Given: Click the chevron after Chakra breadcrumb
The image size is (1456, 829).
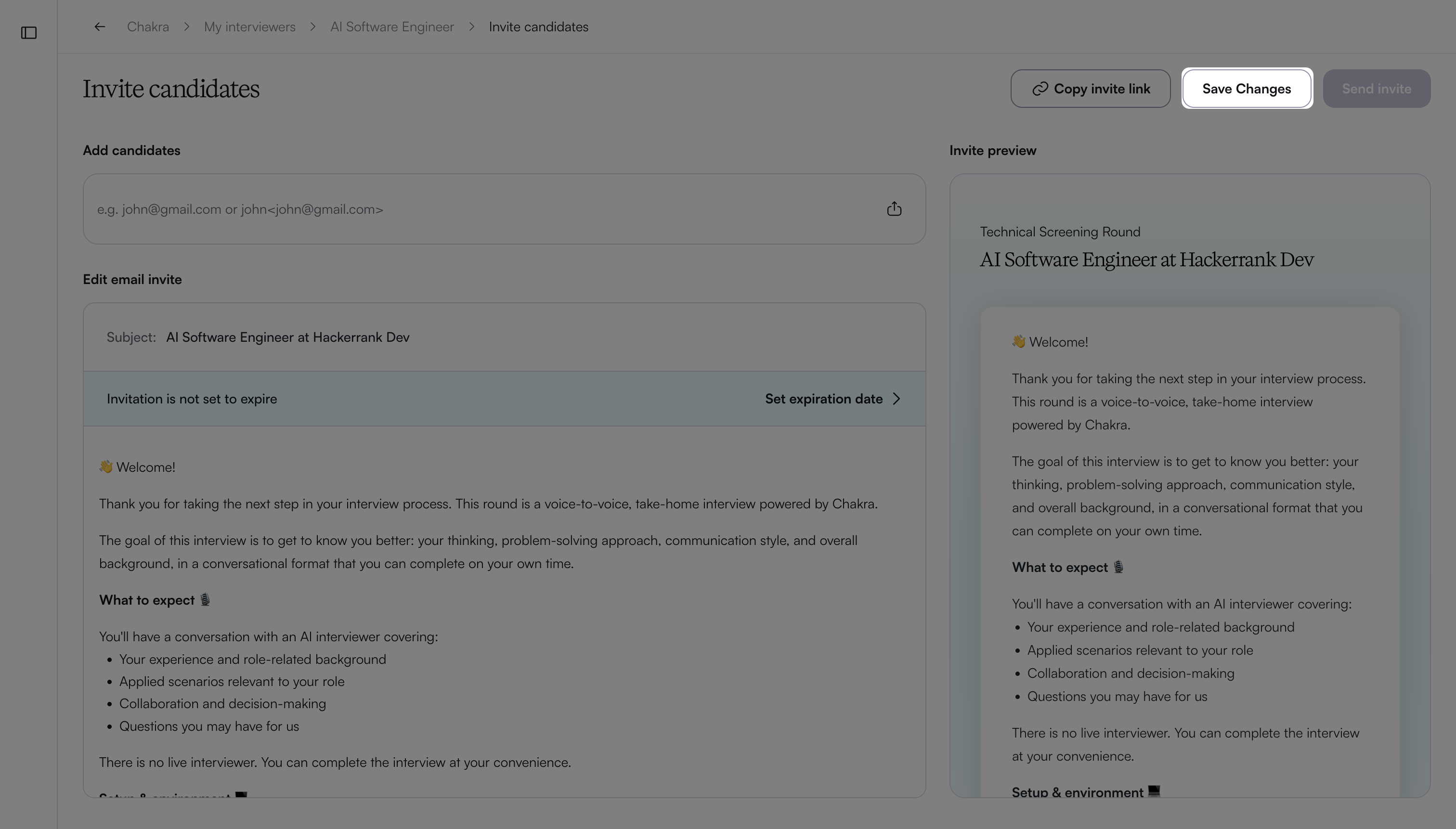Looking at the screenshot, I should [187, 27].
